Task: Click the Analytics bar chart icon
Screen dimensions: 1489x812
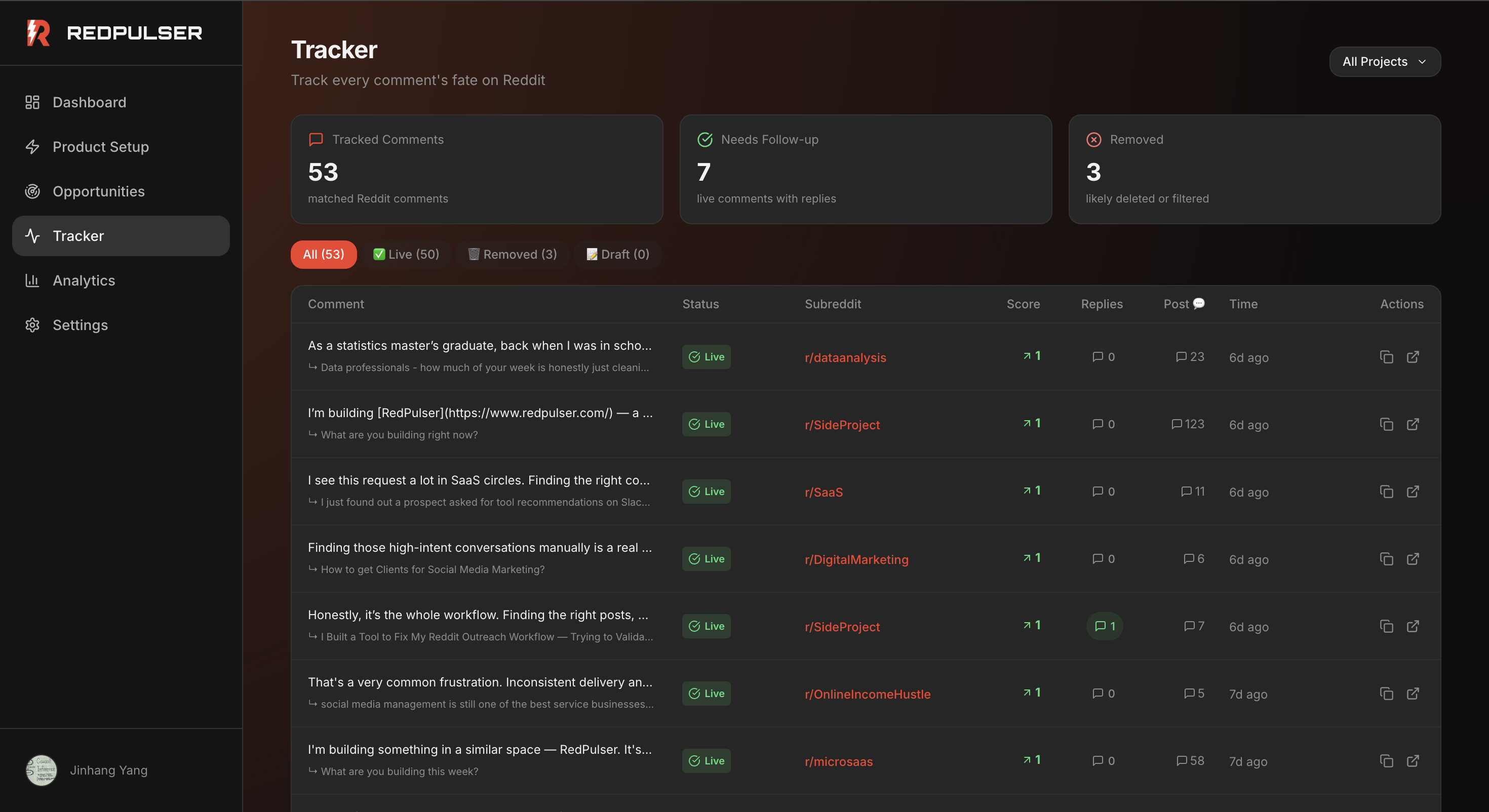Action: (32, 280)
